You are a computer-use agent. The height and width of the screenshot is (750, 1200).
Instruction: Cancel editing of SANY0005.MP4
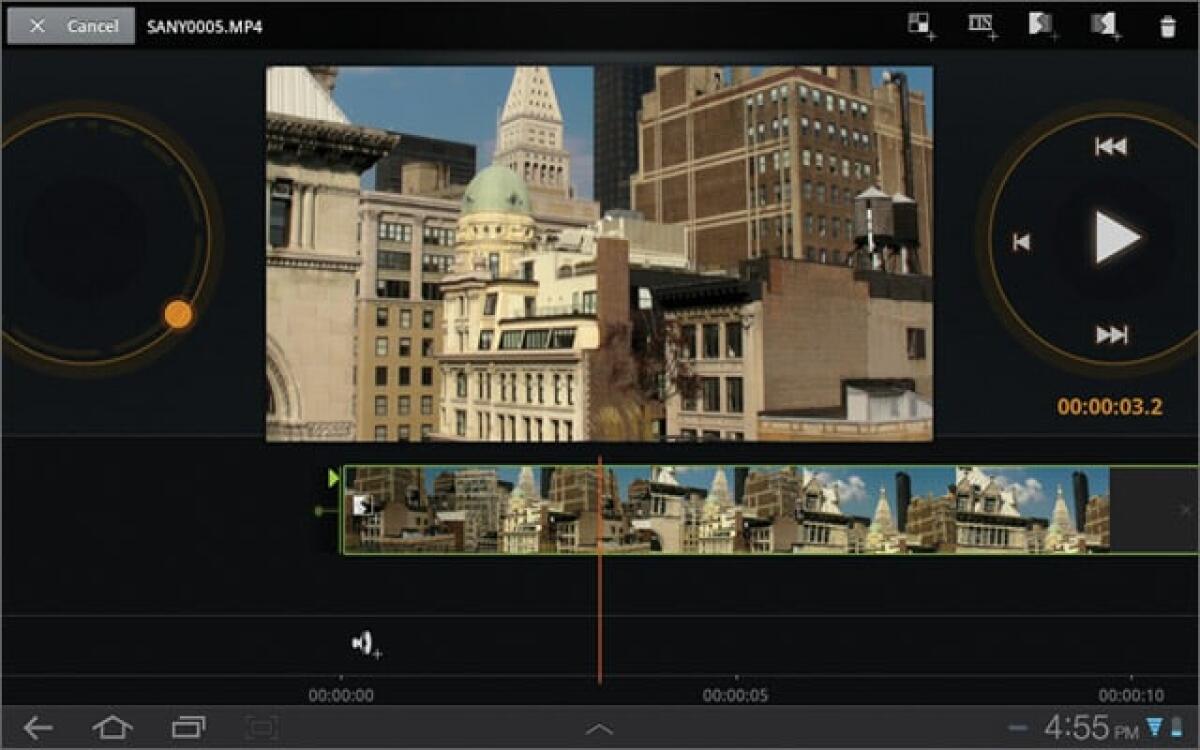70,26
